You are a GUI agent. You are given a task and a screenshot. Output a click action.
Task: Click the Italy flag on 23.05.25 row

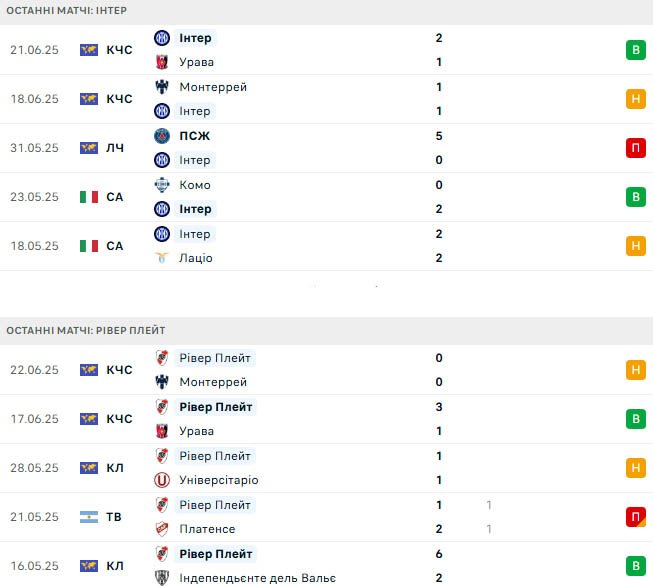click(89, 197)
